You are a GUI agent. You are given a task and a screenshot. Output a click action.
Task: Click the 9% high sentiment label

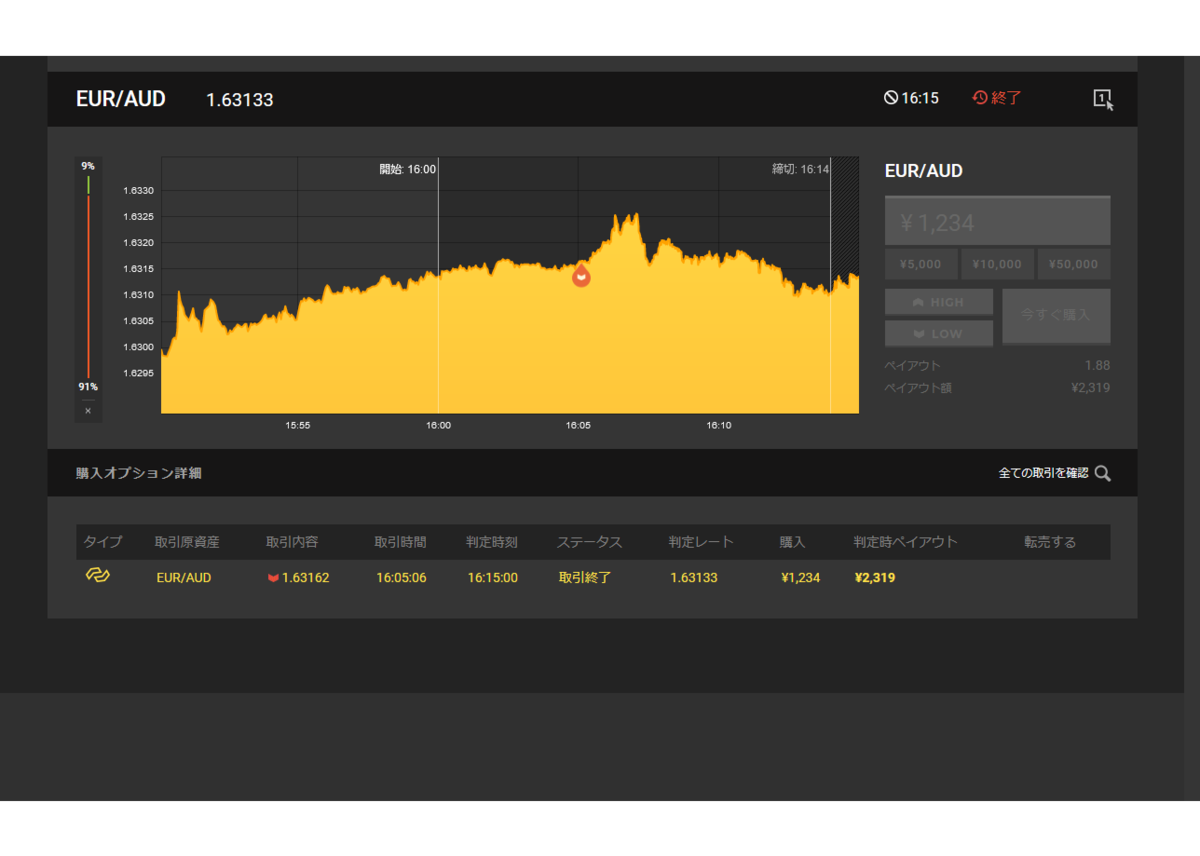click(88, 166)
